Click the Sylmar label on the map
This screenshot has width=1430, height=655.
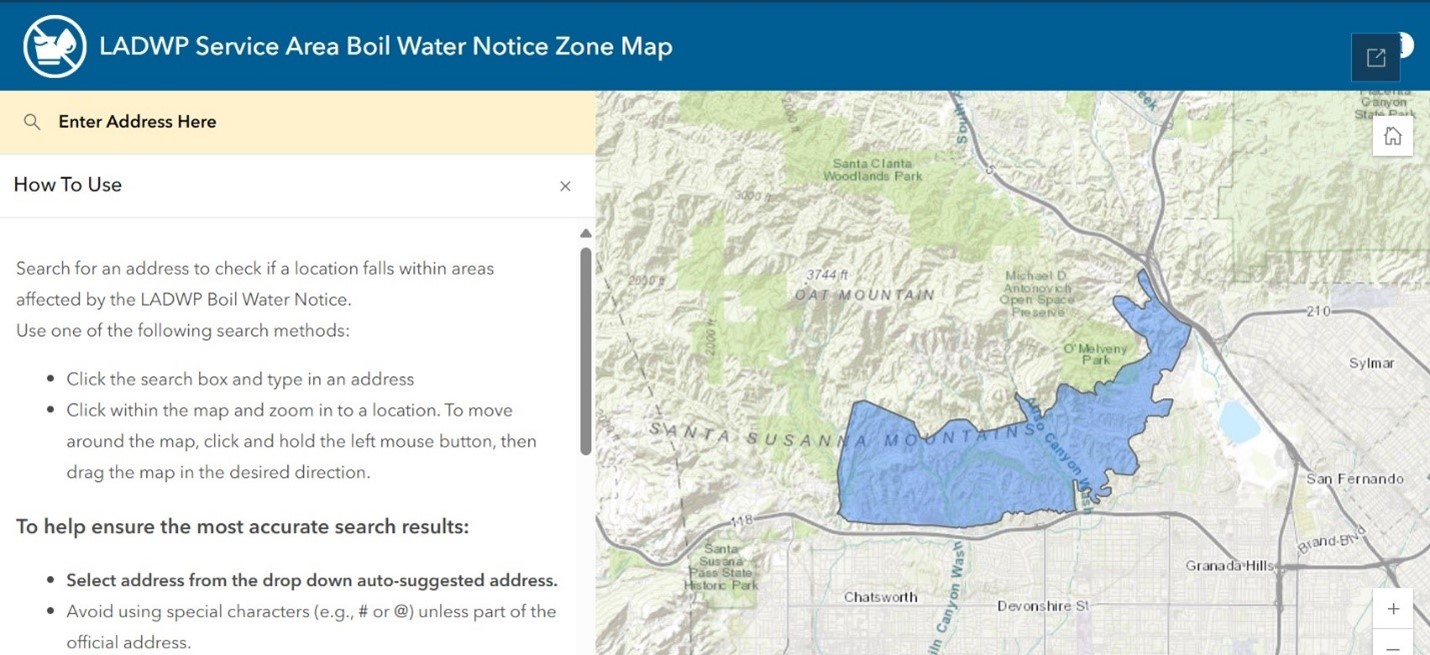[x=1371, y=363]
